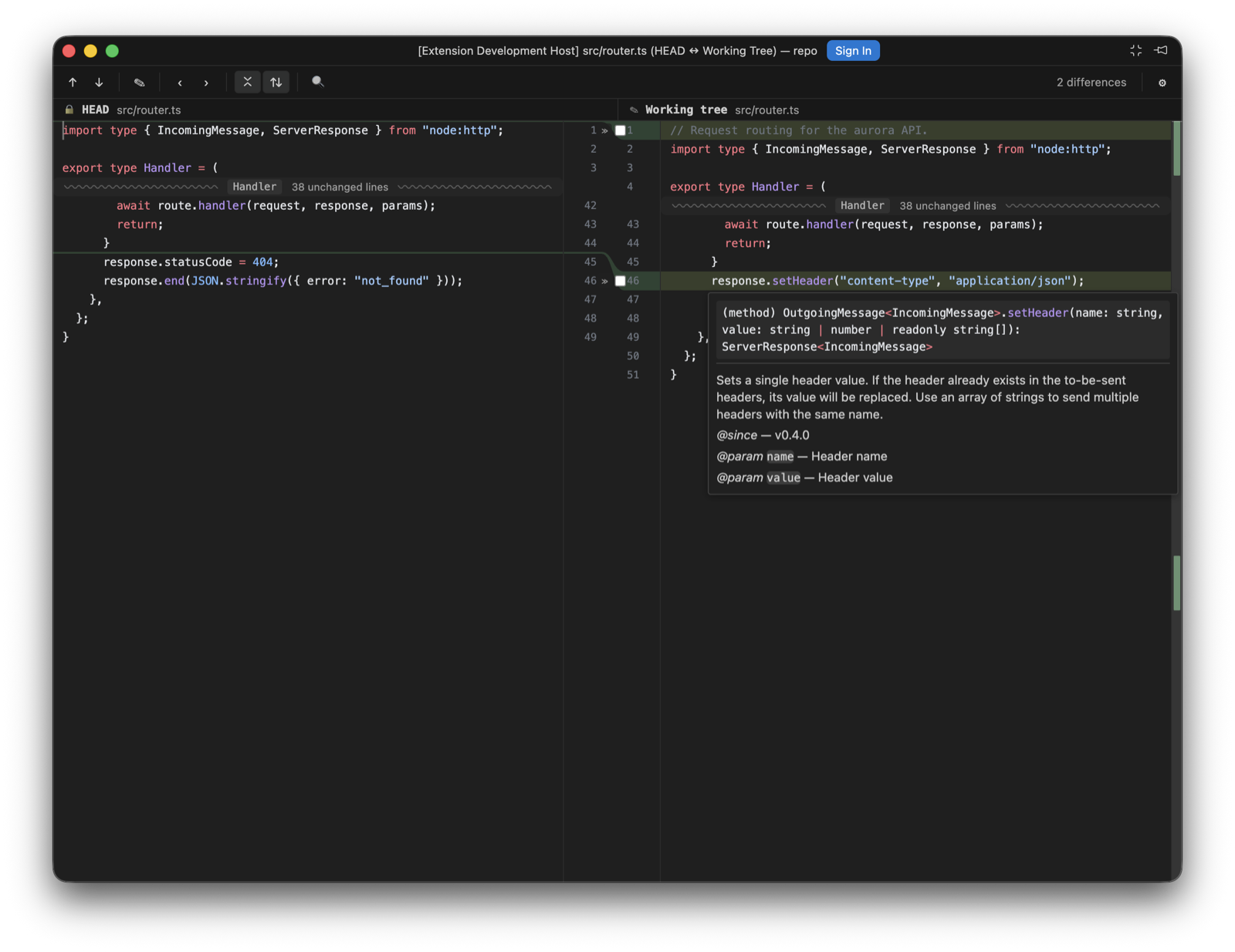Click the '2 differences' counter
The width and height of the screenshot is (1235, 952).
coord(1091,83)
